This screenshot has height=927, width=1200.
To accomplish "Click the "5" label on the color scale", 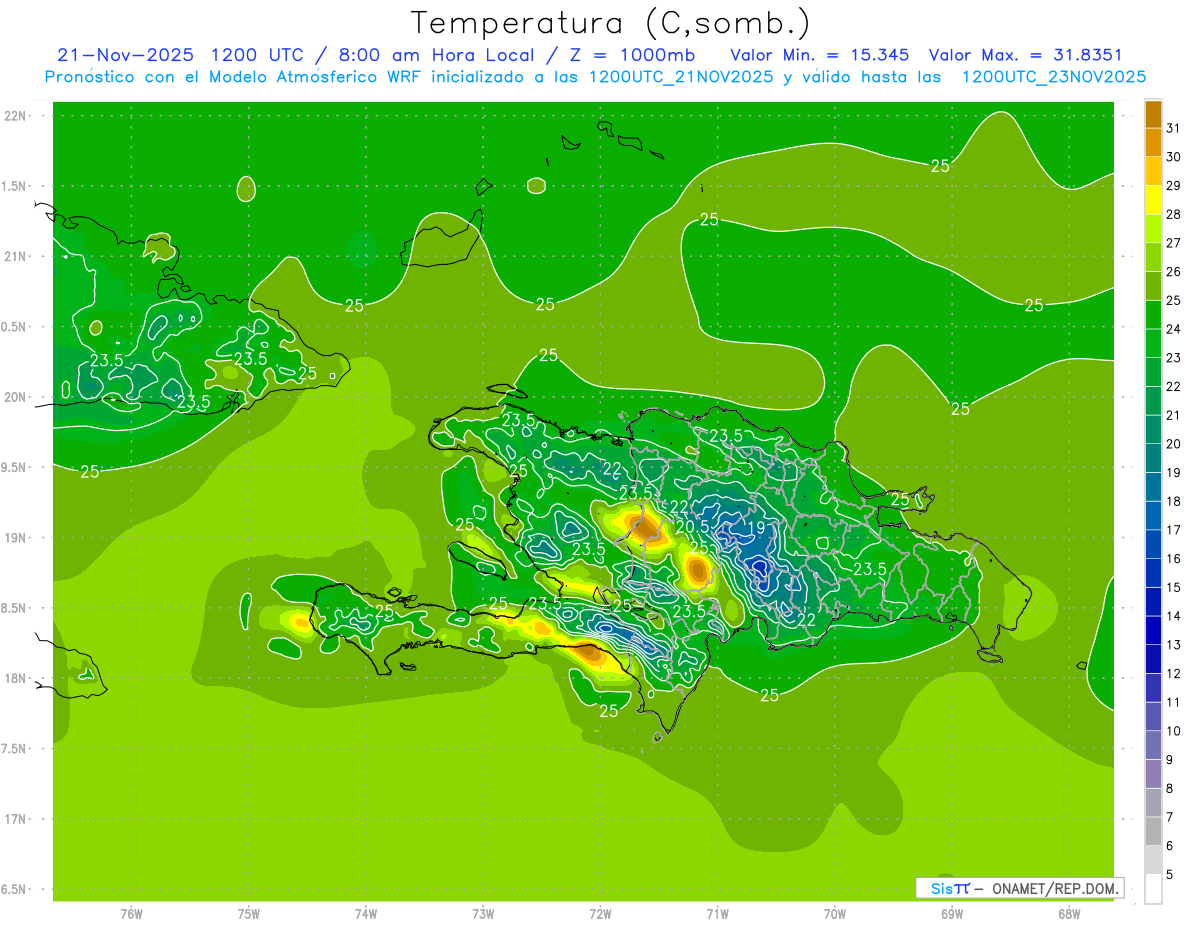I will coord(1169,875).
